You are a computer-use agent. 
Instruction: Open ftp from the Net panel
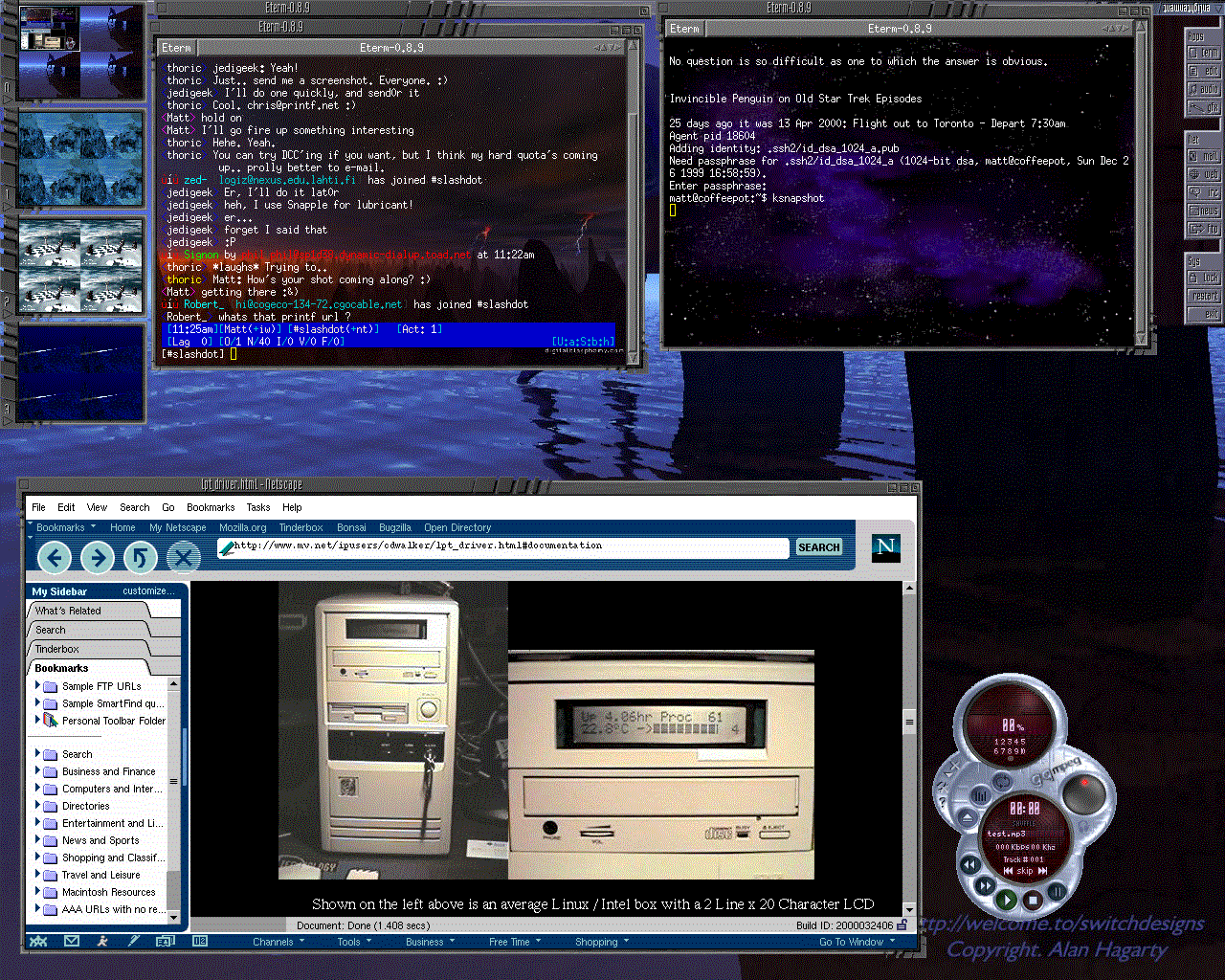[x=1204, y=229]
